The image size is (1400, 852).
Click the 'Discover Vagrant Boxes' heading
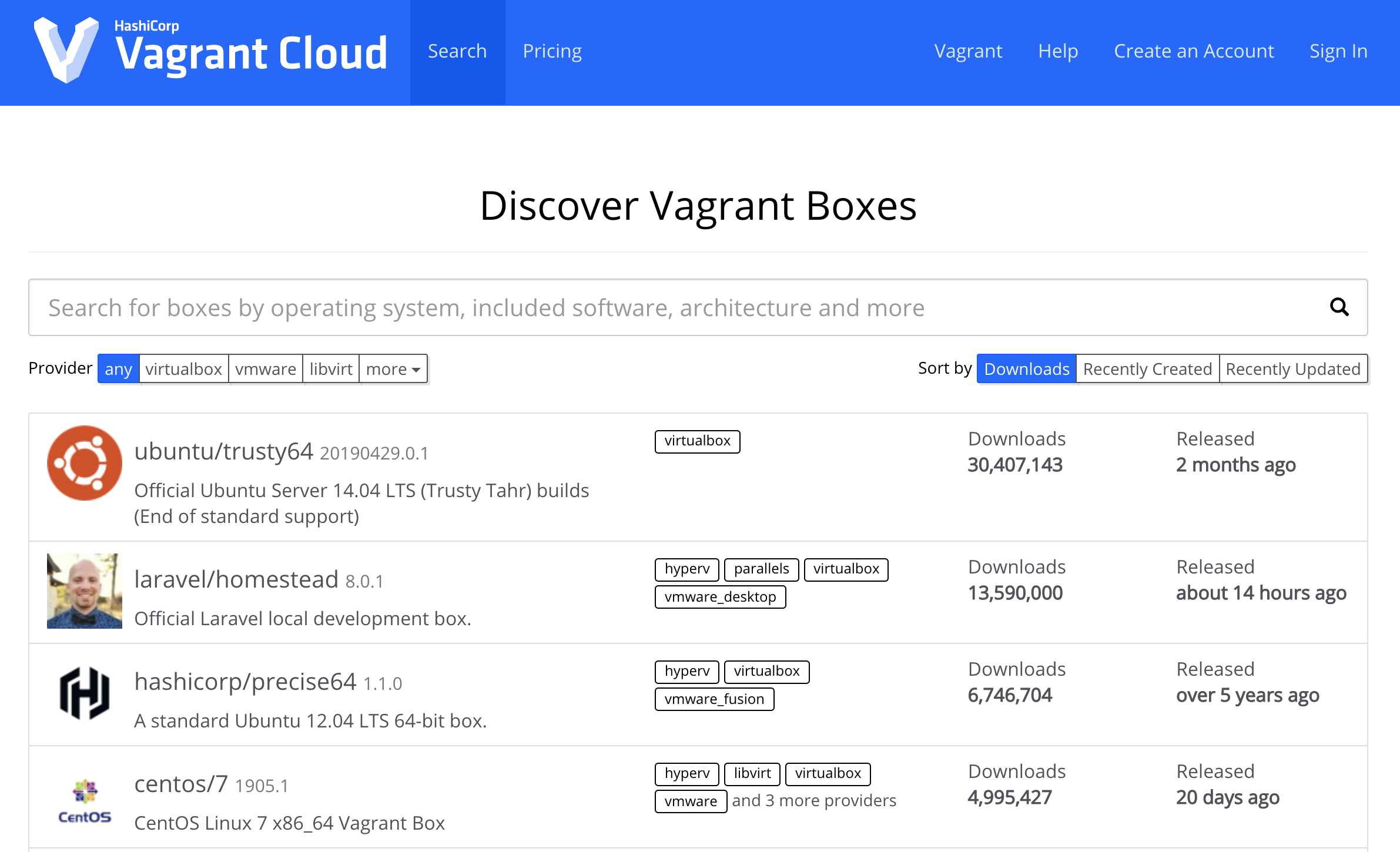point(698,206)
